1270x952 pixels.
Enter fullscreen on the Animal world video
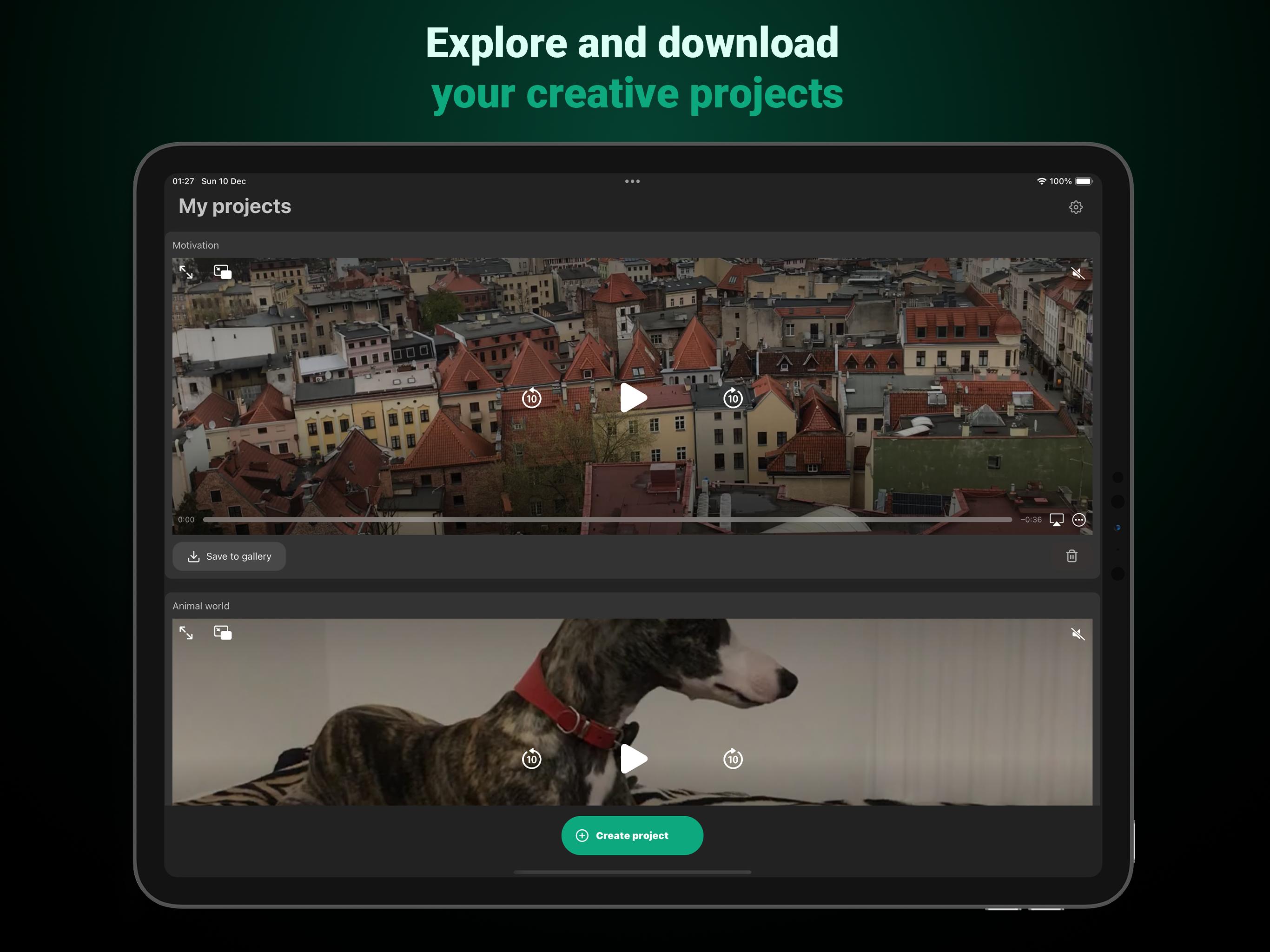(186, 633)
